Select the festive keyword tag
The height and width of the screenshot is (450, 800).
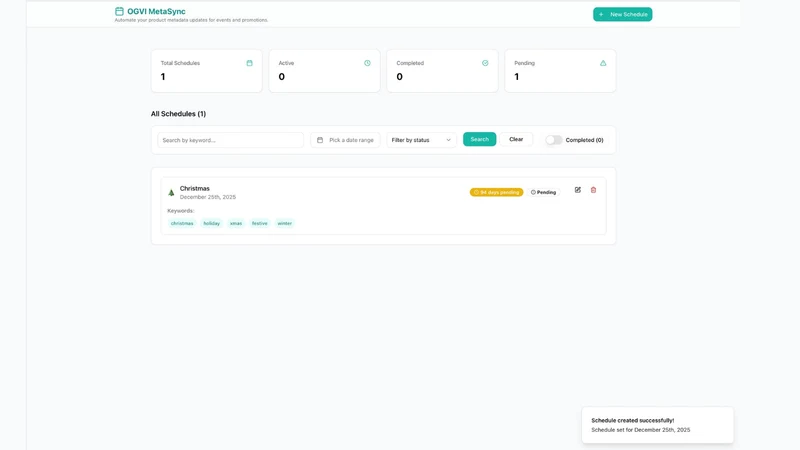click(260, 223)
